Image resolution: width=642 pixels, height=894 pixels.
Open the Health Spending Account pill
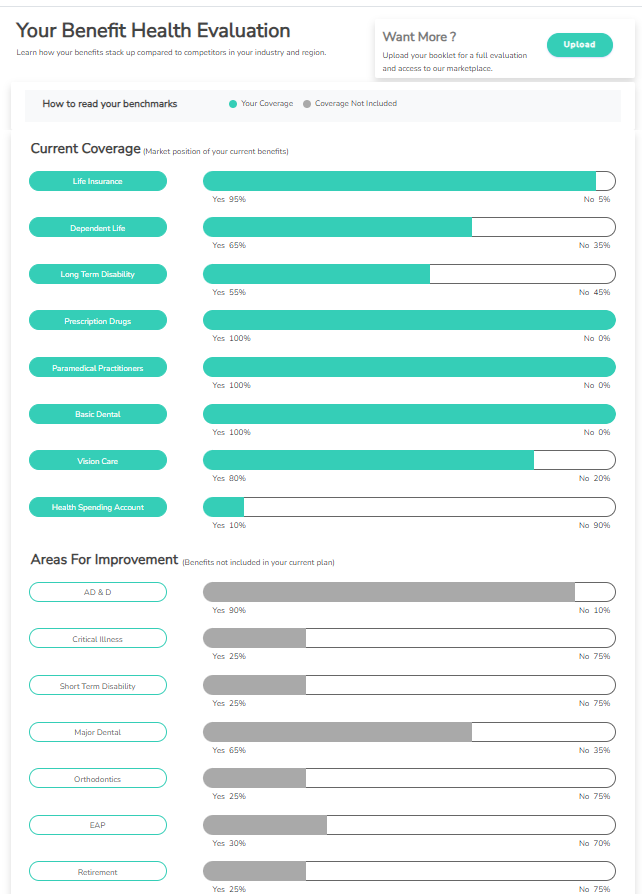pos(97,507)
